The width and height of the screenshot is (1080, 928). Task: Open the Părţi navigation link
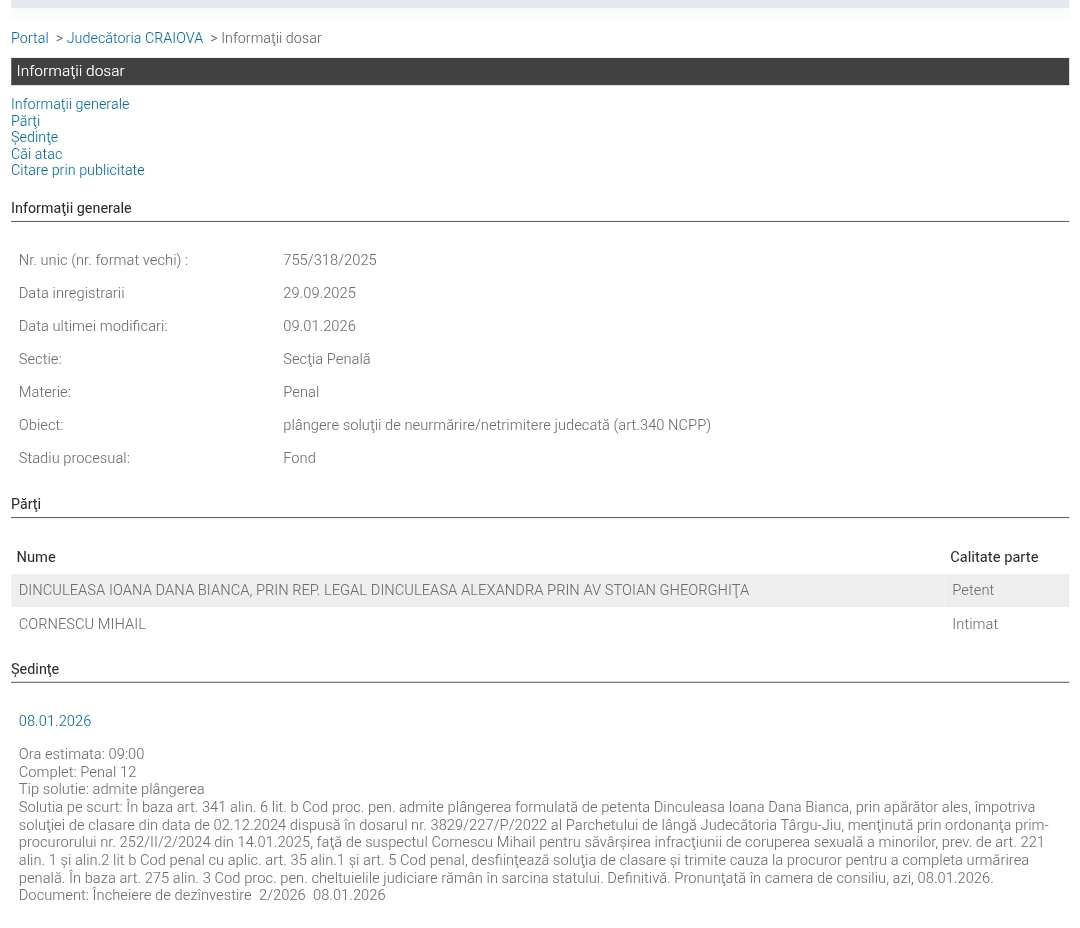(x=25, y=121)
